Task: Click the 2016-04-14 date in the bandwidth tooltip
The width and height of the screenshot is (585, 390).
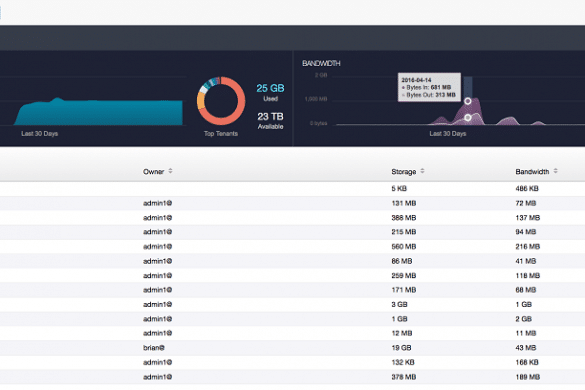Action: pyautogui.click(x=416, y=80)
